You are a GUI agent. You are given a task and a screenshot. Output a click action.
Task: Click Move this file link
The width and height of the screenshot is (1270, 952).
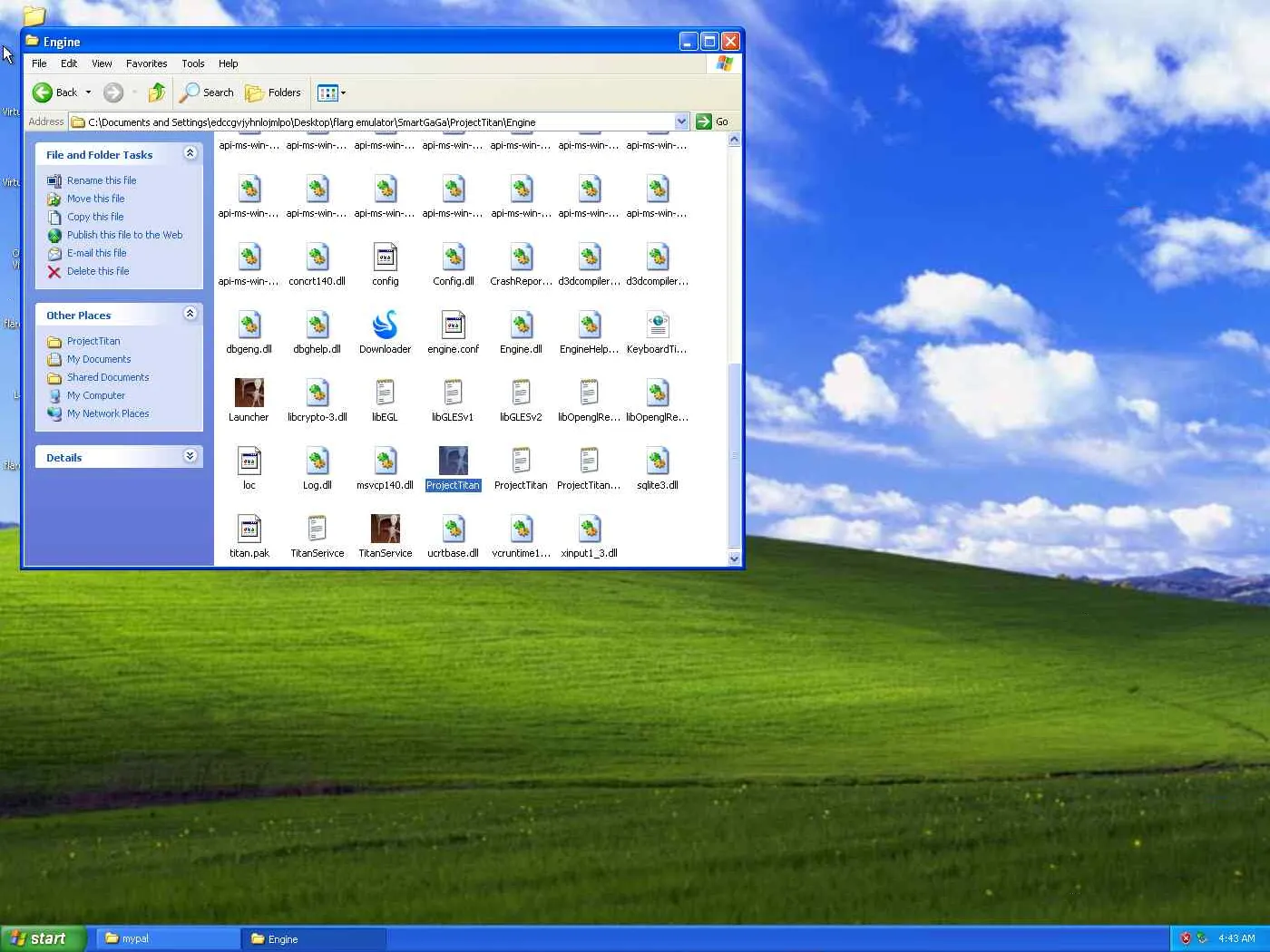click(x=96, y=199)
